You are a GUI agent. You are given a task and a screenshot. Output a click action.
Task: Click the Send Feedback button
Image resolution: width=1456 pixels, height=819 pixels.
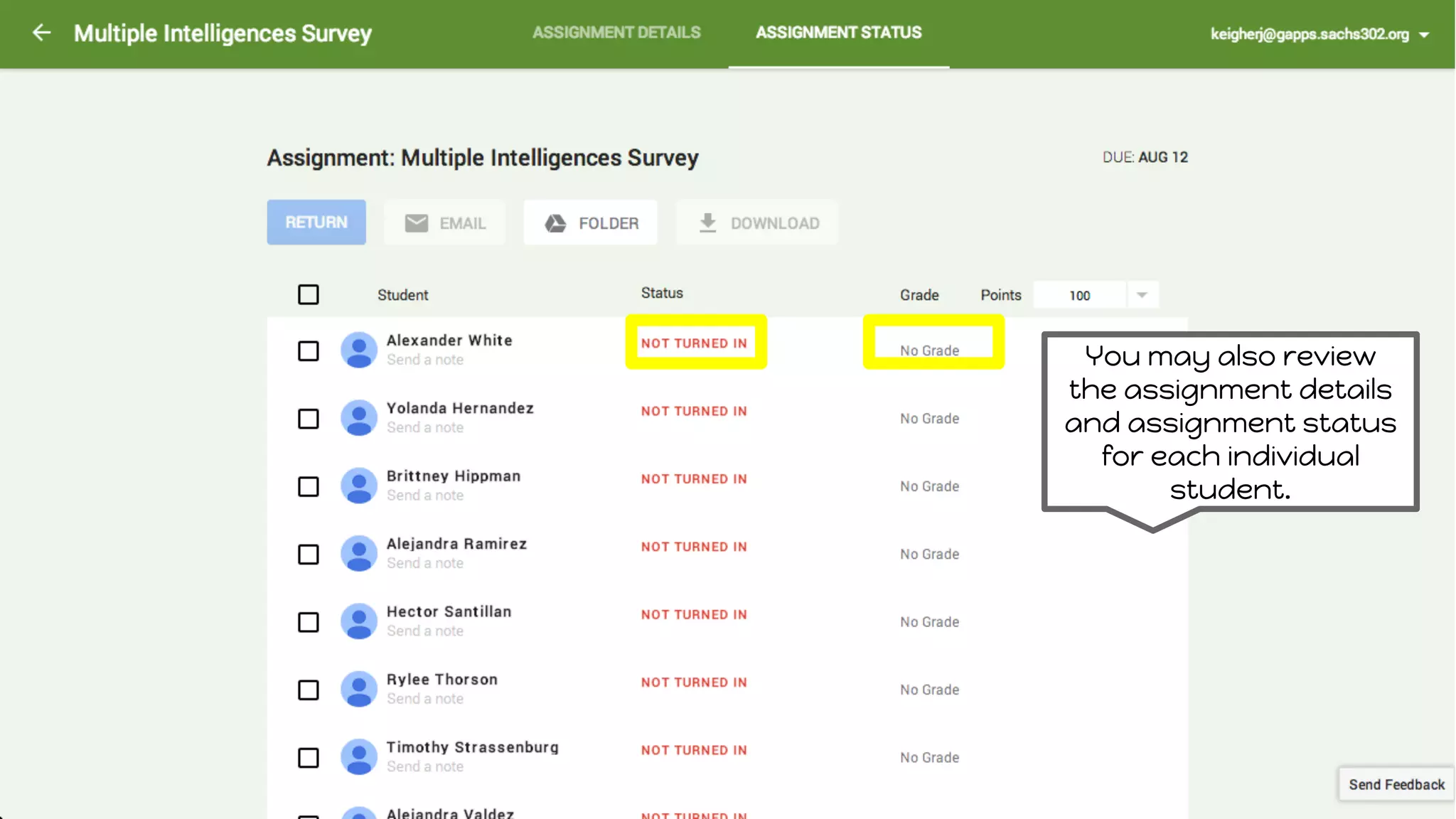[x=1396, y=784]
